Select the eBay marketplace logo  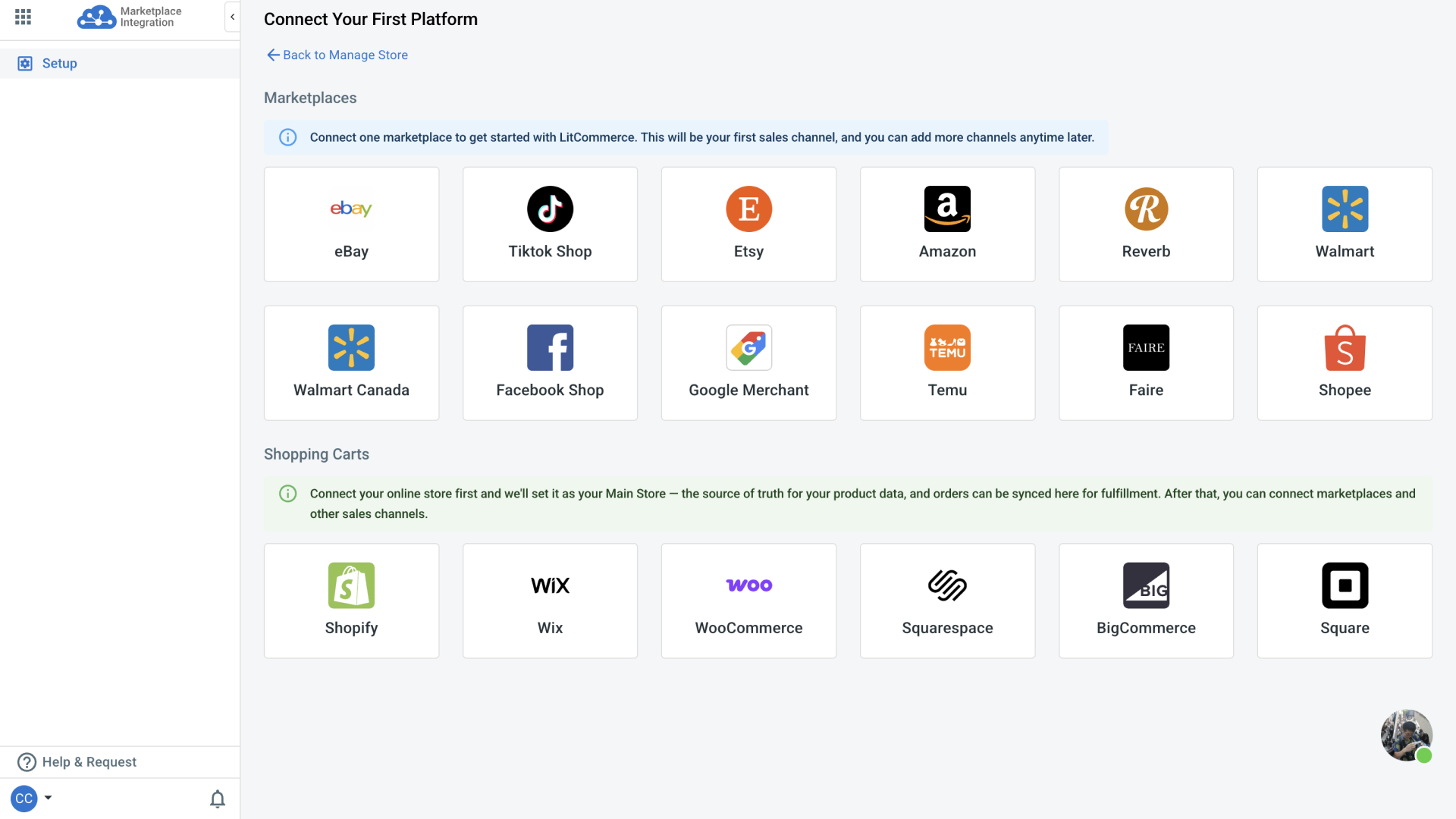(351, 209)
